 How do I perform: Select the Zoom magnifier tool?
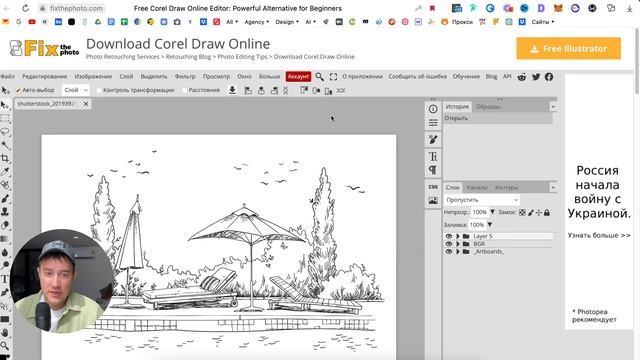4,346
